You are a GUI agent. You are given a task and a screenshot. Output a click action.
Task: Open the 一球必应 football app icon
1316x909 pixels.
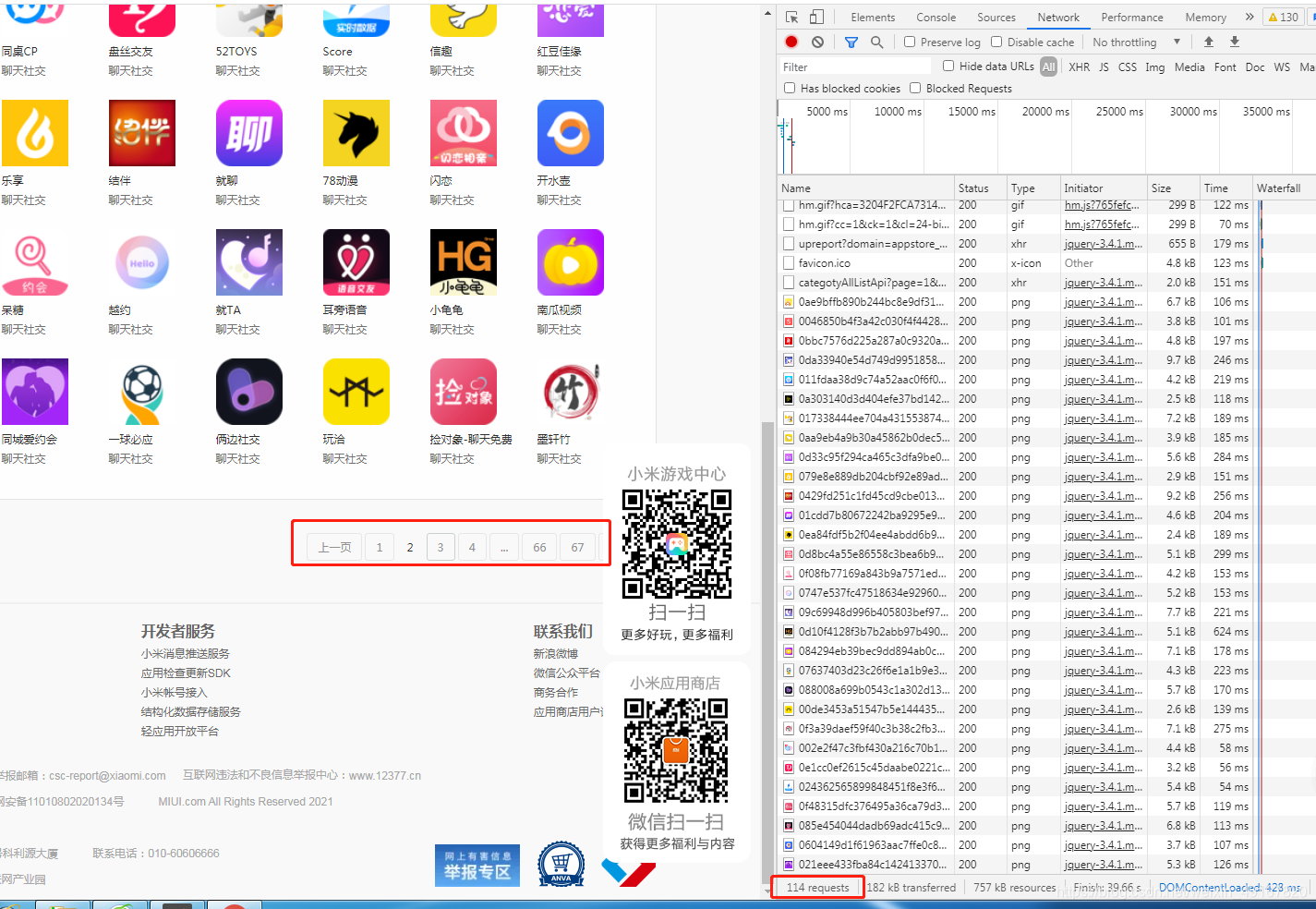[142, 392]
